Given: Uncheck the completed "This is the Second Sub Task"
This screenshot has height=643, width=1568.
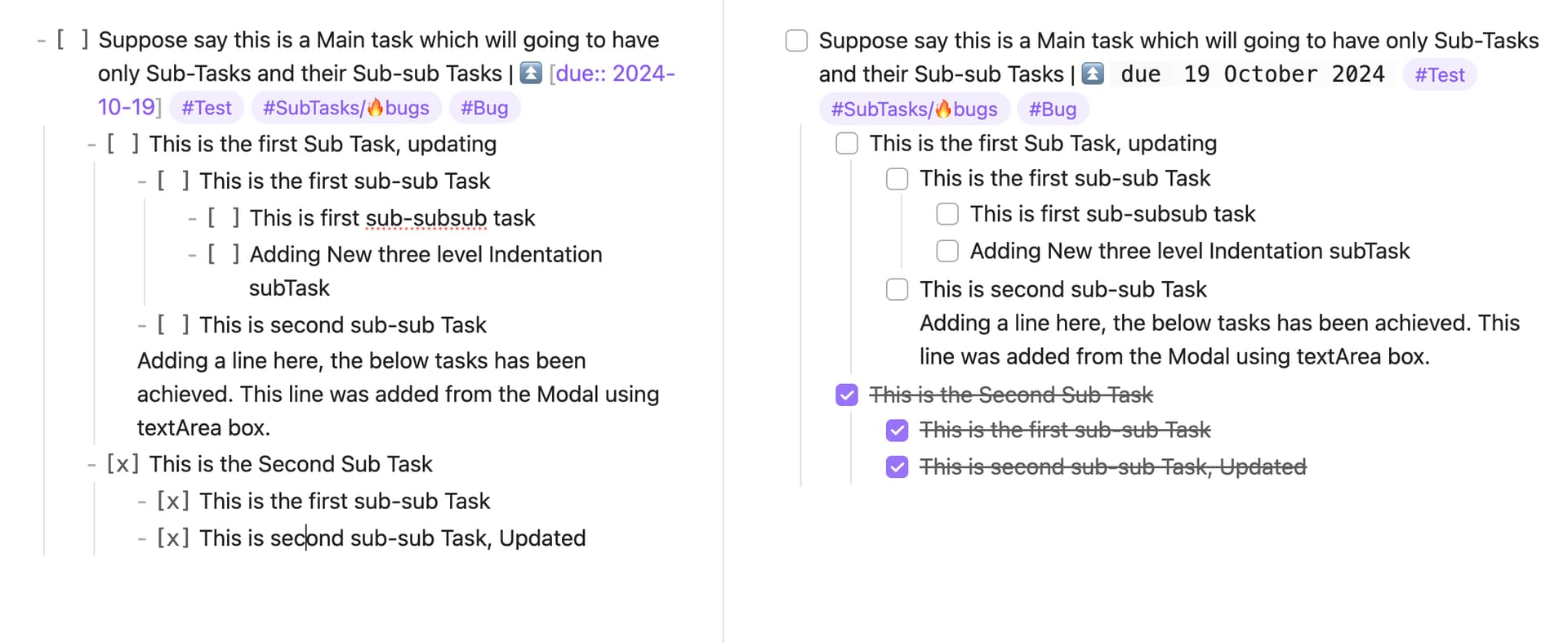Looking at the screenshot, I should pyautogui.click(x=845, y=395).
